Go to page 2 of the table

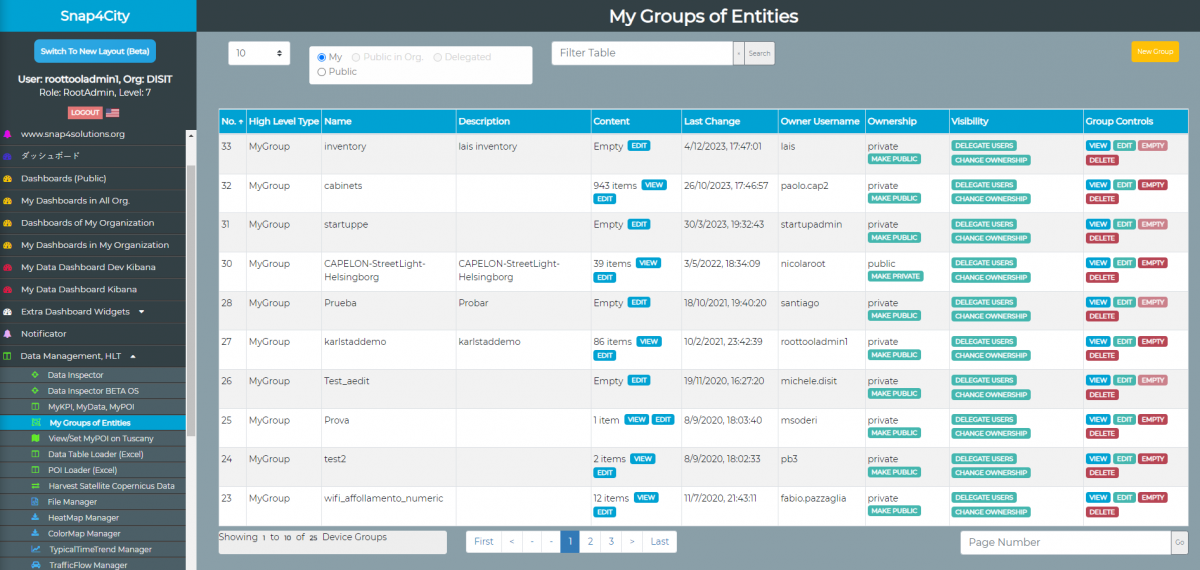pyautogui.click(x=590, y=541)
